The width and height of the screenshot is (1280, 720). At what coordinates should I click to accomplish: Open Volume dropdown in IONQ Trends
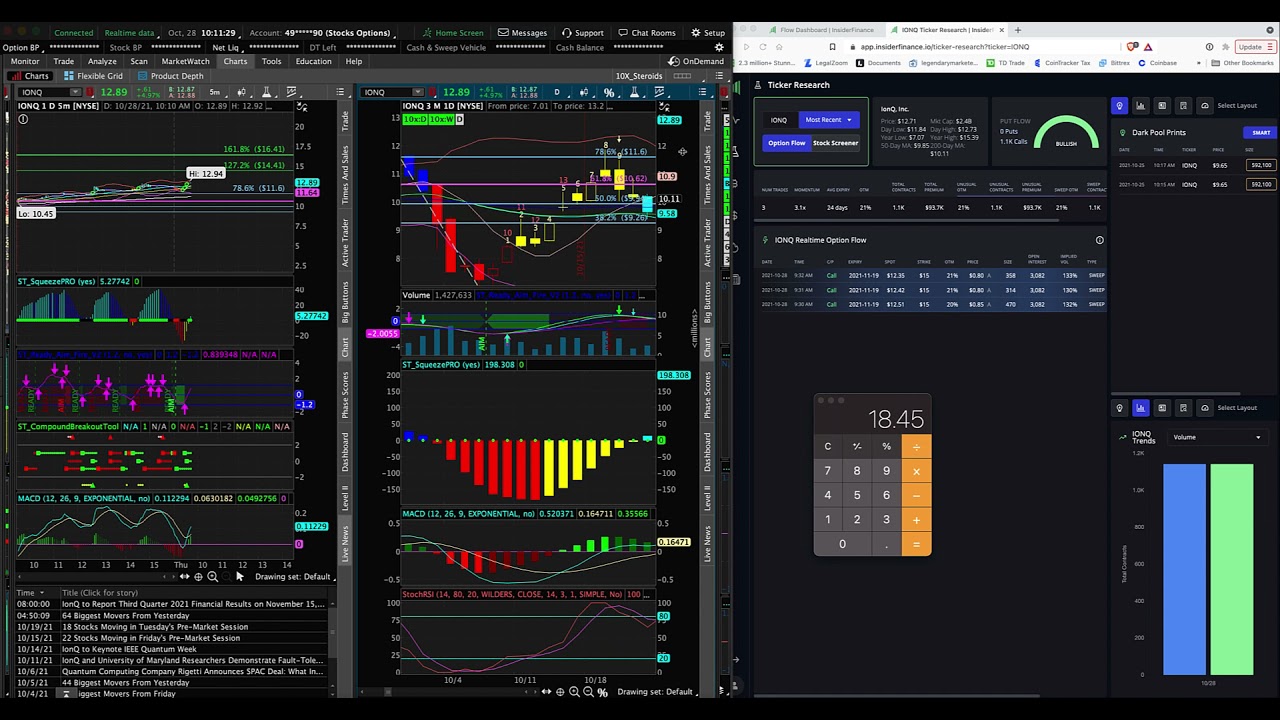coord(1217,437)
